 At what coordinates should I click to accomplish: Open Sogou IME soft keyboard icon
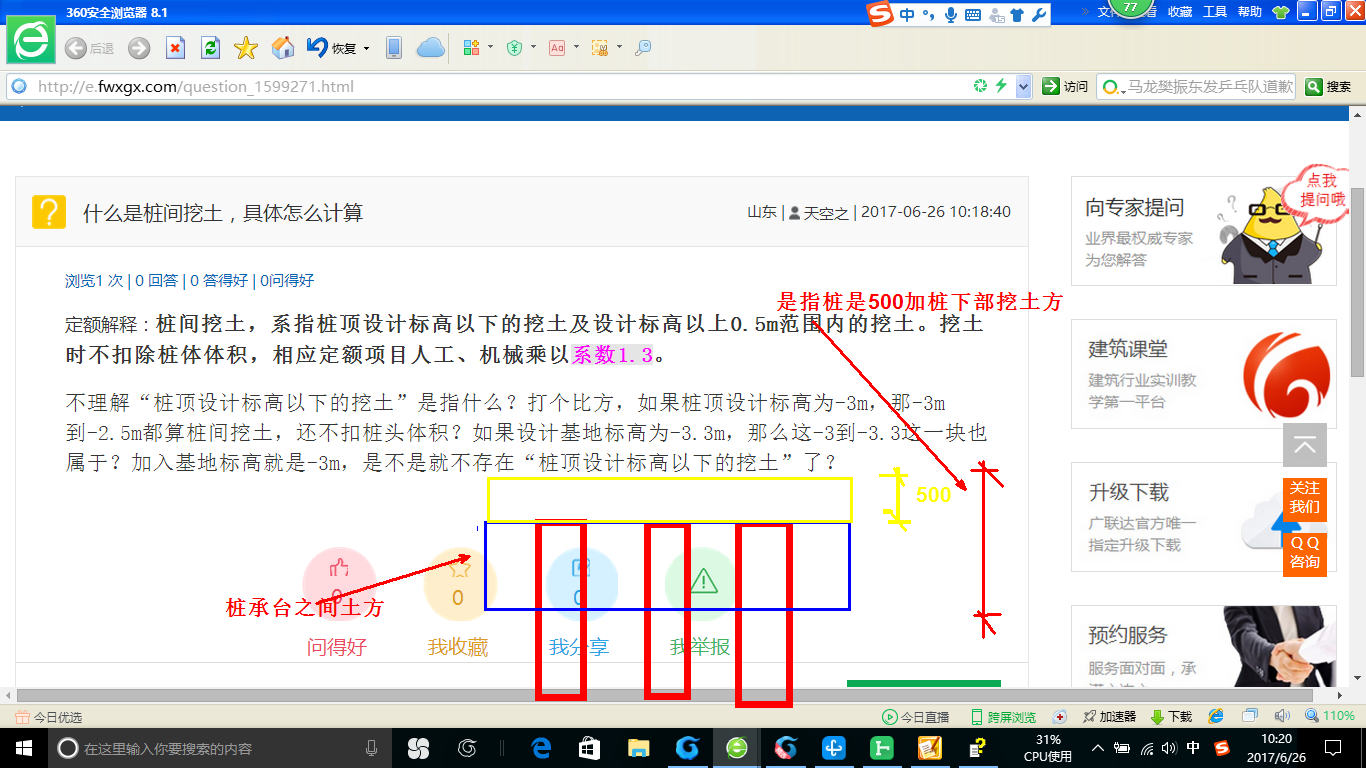point(972,15)
